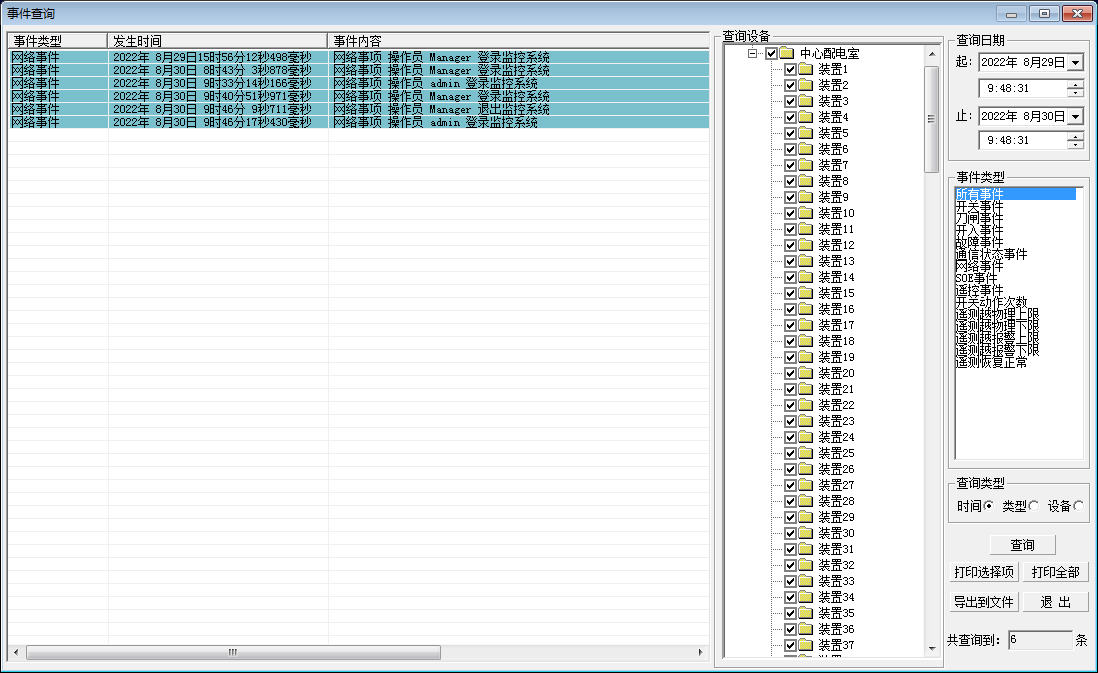
Task: Click the 查询 button
Action: point(1022,545)
